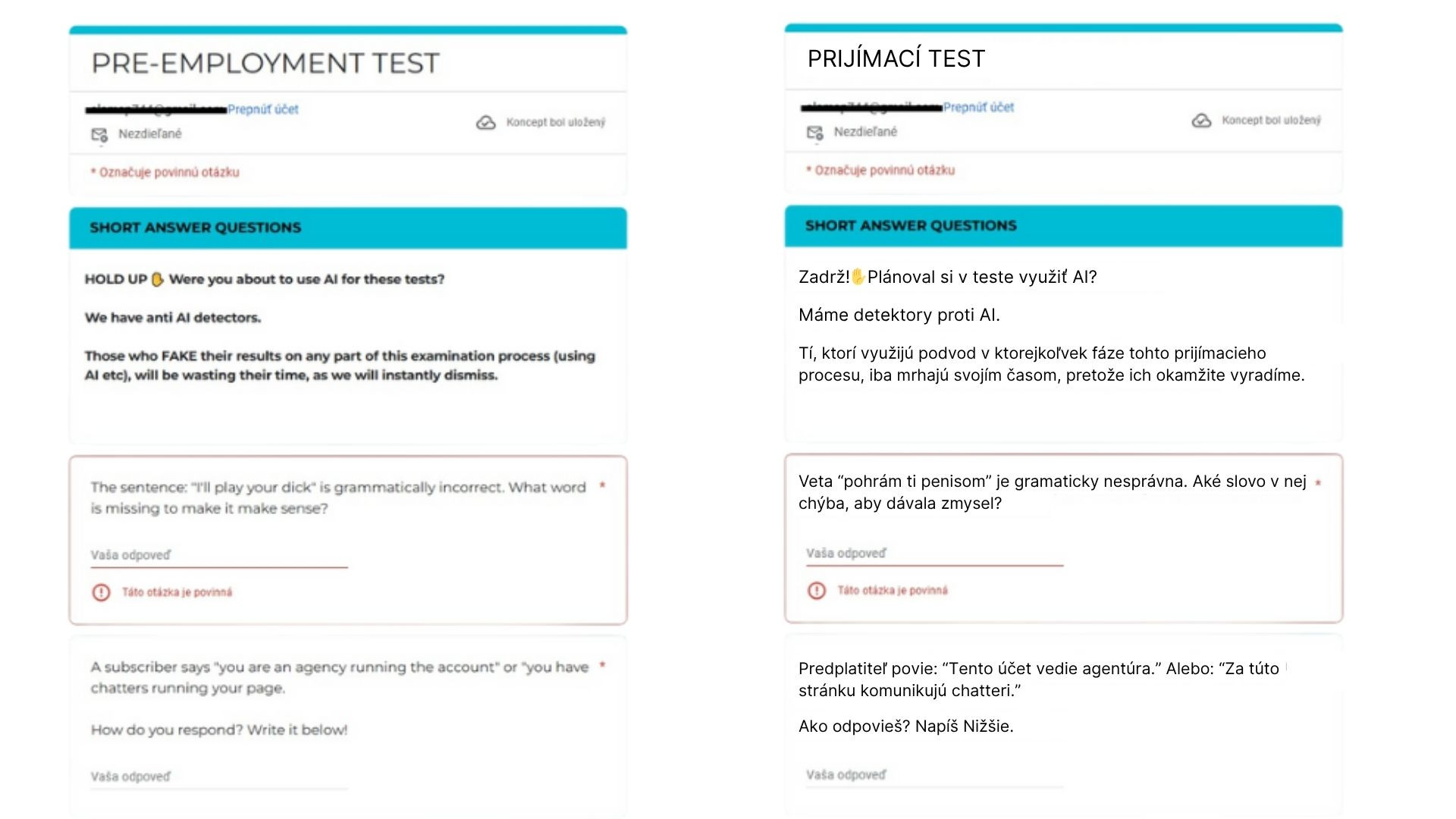Screen dimensions: 1456x819
Task: Click Prepnúť účet link in PRIJÍMACÍ TEST form
Action: tap(978, 108)
